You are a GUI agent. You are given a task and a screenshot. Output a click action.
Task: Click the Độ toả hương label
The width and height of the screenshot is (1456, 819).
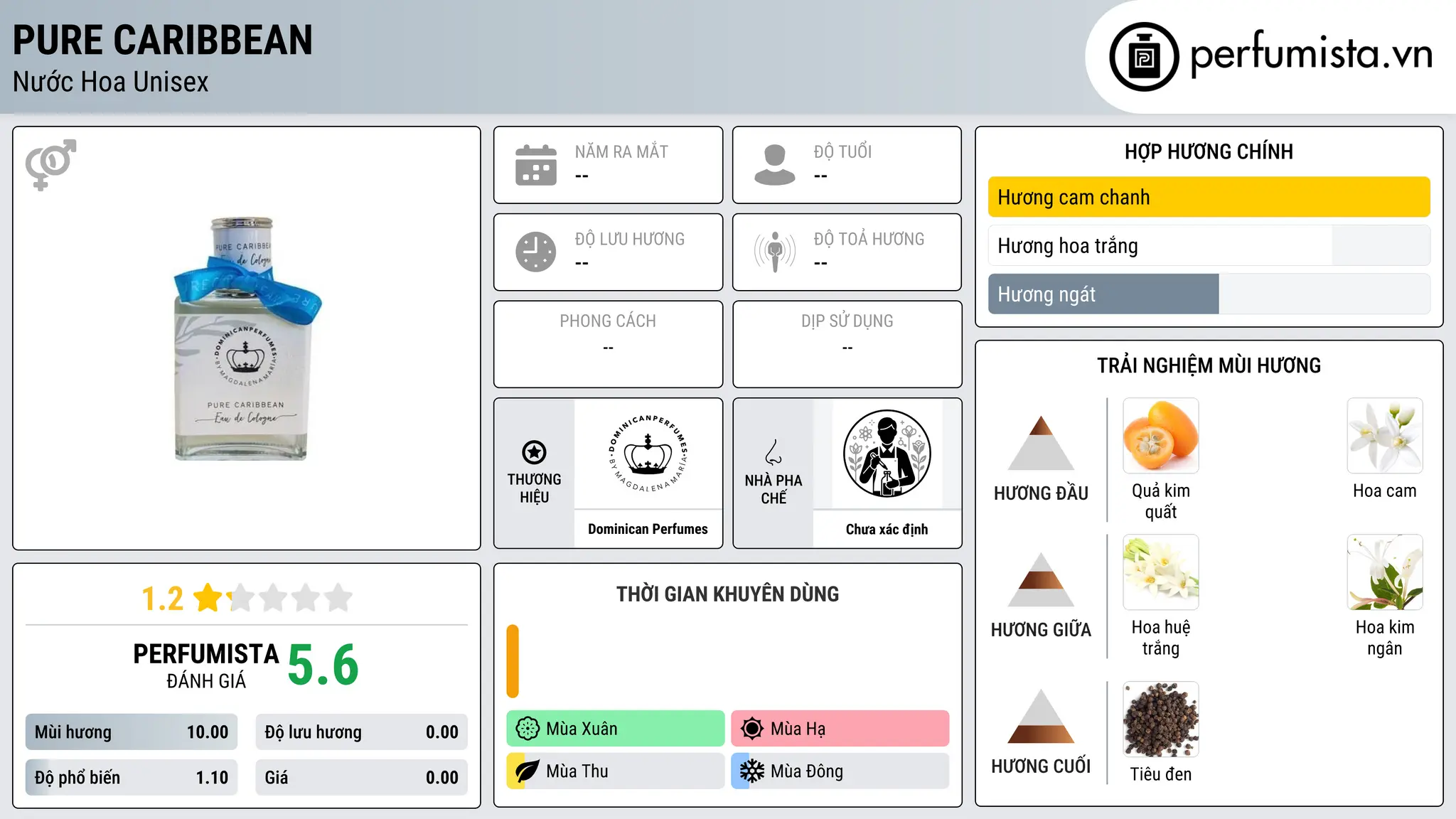pyautogui.click(x=869, y=239)
